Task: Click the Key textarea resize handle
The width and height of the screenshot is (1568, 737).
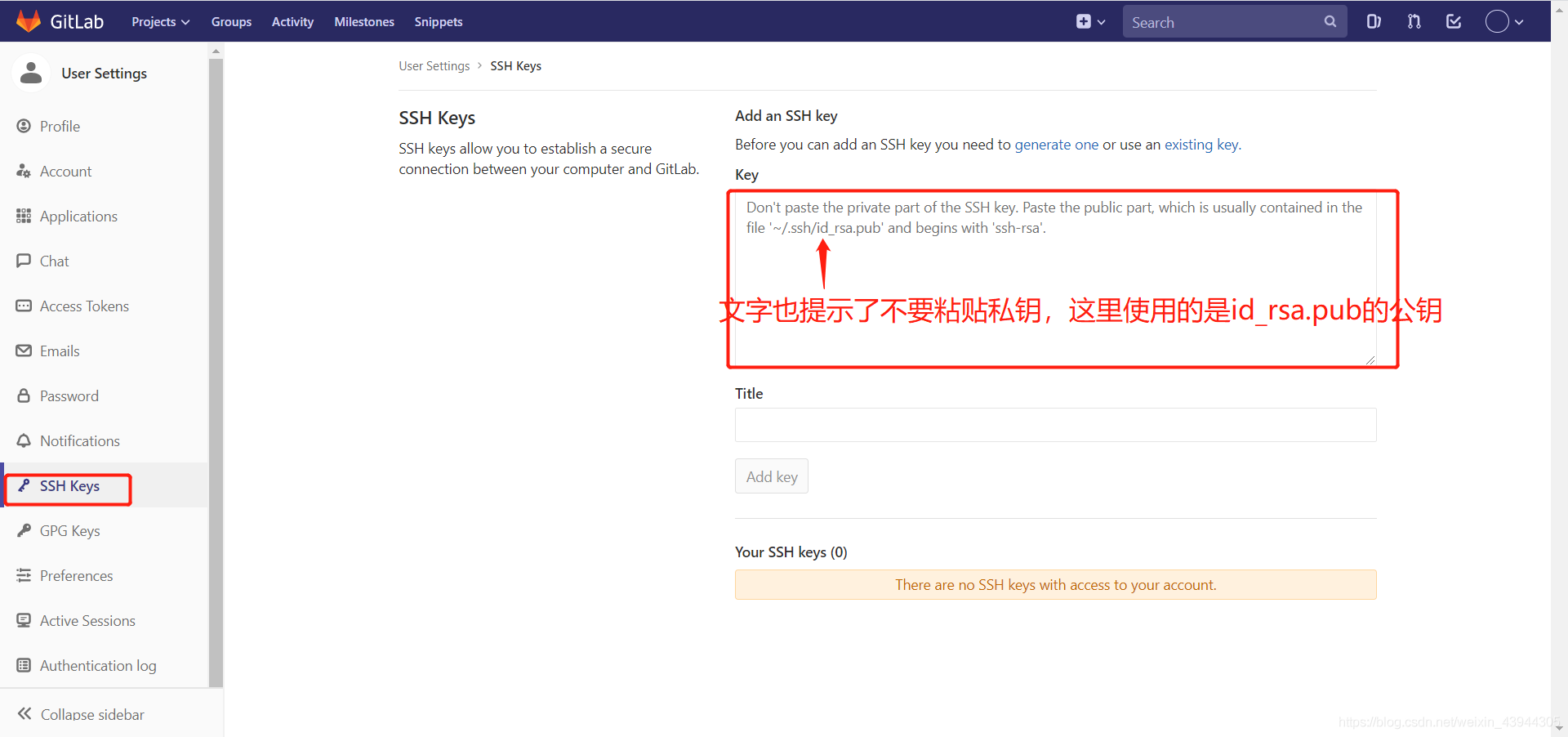Action: click(1370, 360)
